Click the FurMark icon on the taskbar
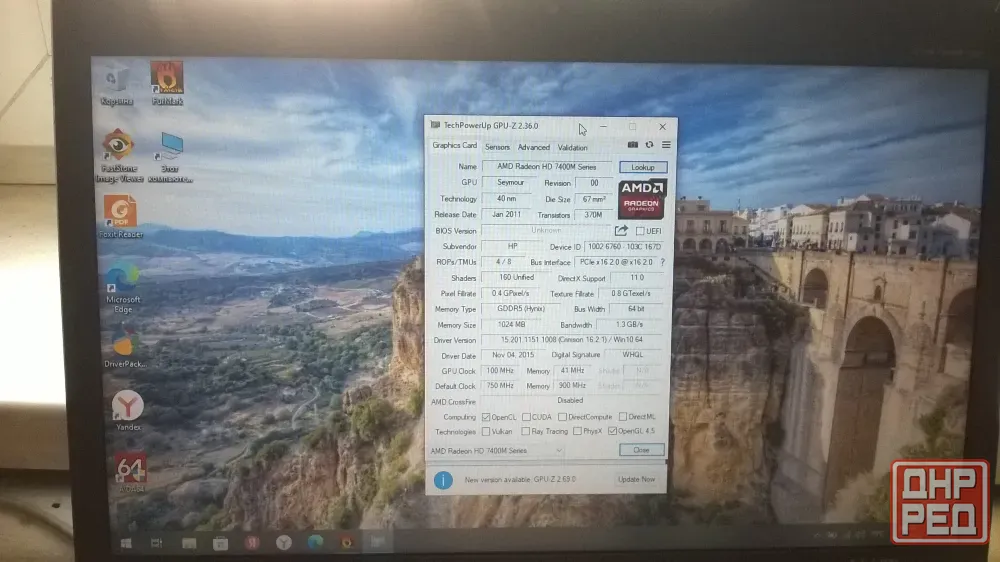Image resolution: width=1000 pixels, height=562 pixels. 346,542
